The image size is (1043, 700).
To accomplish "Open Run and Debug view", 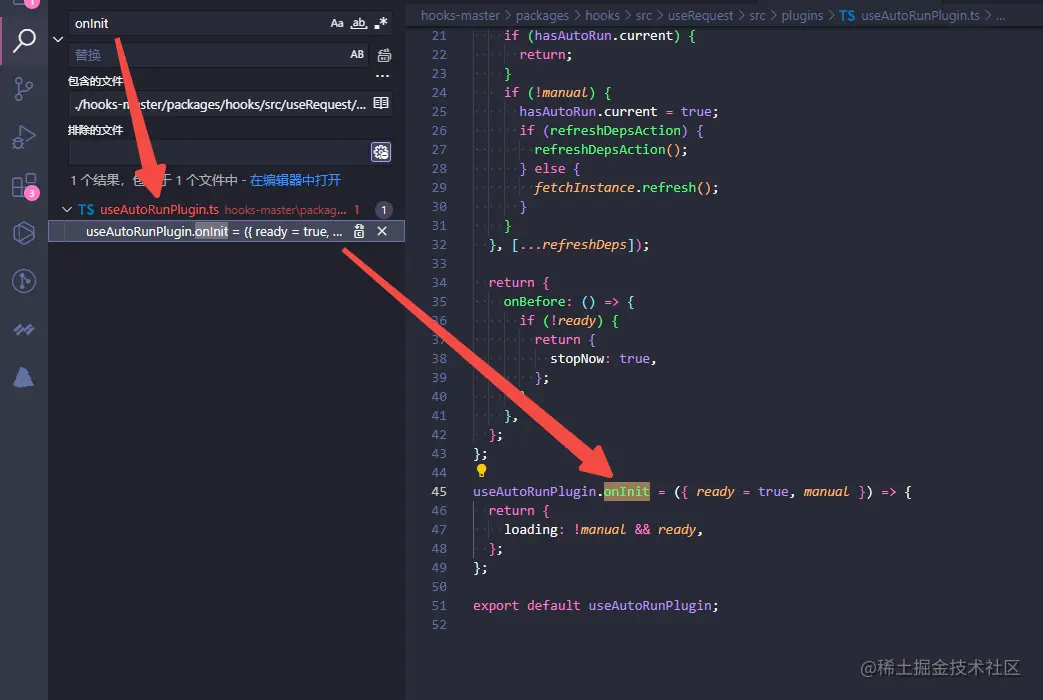I will pyautogui.click(x=24, y=137).
